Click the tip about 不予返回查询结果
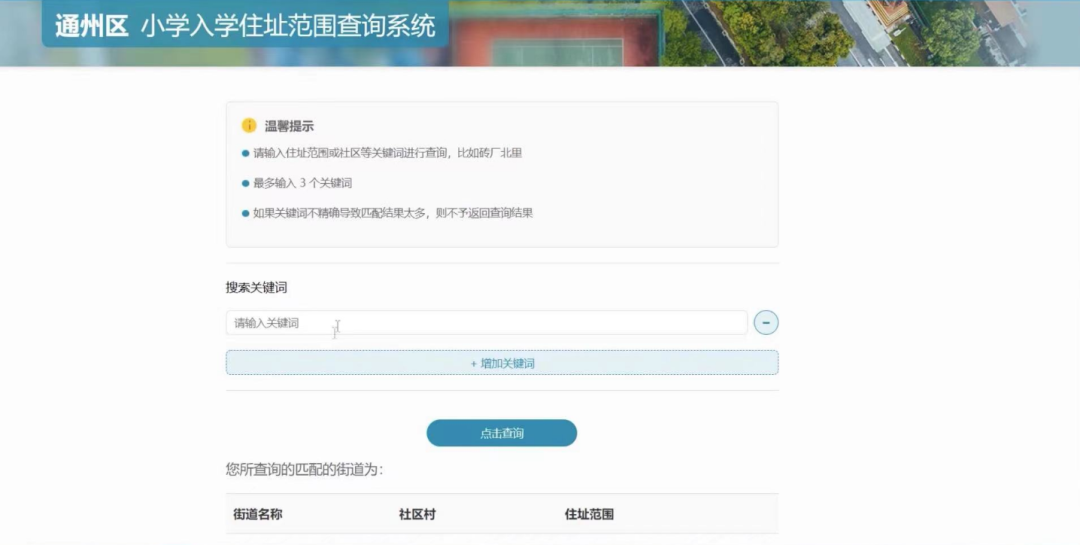 tap(393, 213)
